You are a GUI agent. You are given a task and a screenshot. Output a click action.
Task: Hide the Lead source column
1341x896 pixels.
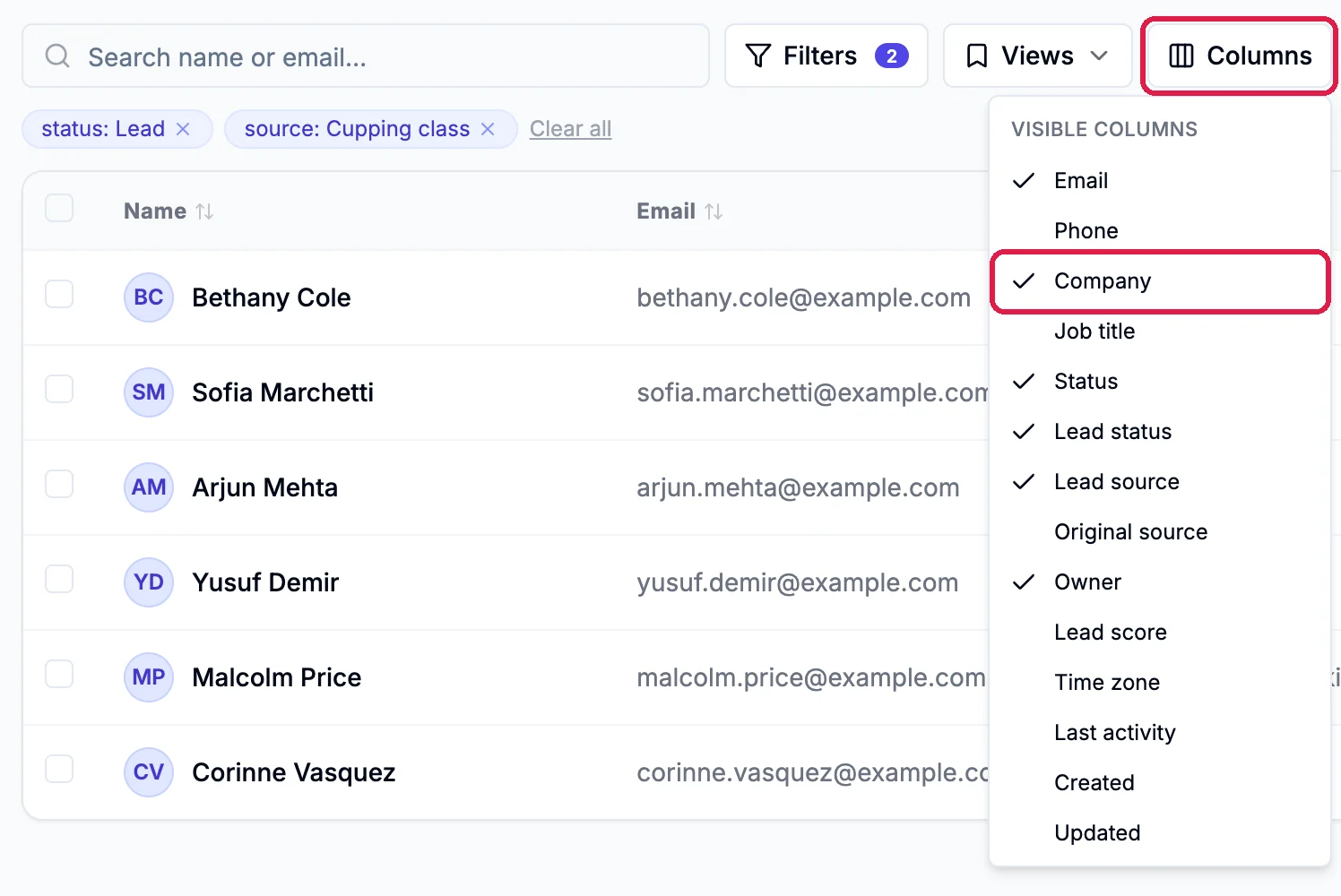[x=1160, y=482]
